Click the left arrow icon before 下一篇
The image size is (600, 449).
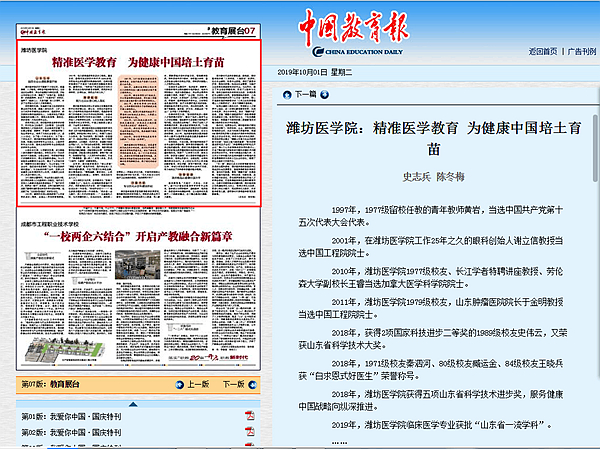click(x=288, y=93)
